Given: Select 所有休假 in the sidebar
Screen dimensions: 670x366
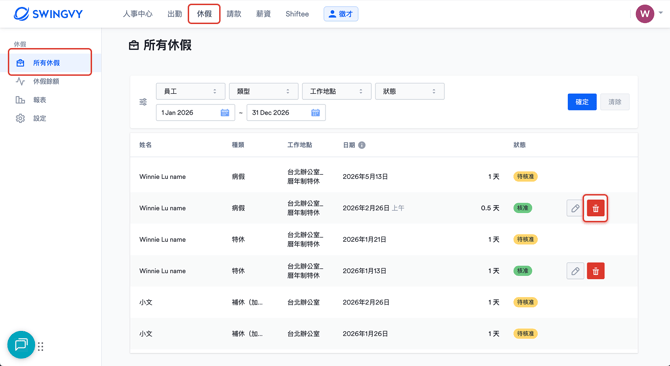Looking at the screenshot, I should (50, 63).
